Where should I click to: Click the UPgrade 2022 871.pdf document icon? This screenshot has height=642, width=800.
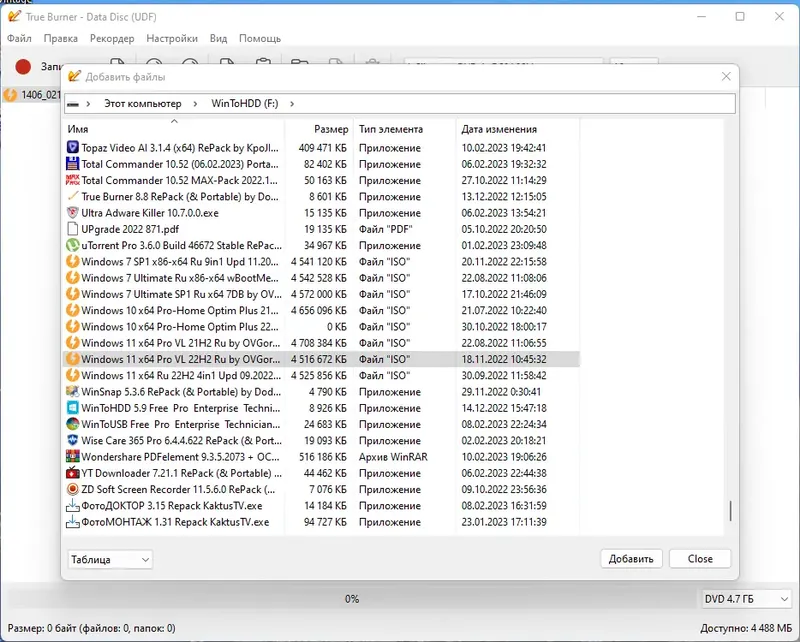pyautogui.click(x=73, y=229)
